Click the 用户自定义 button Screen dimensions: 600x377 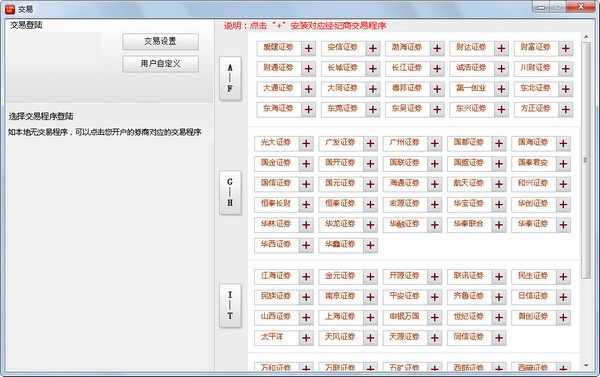tap(160, 64)
